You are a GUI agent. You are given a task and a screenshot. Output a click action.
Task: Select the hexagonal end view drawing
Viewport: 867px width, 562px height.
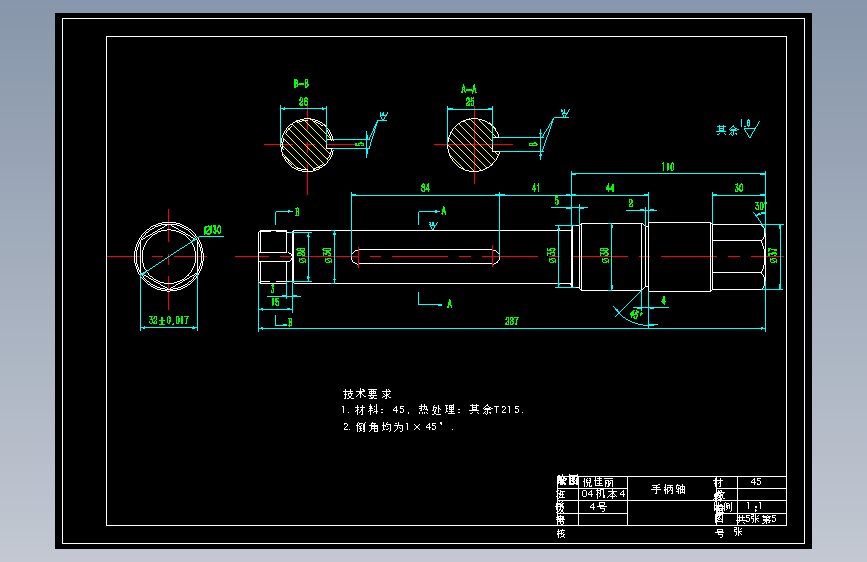169,257
